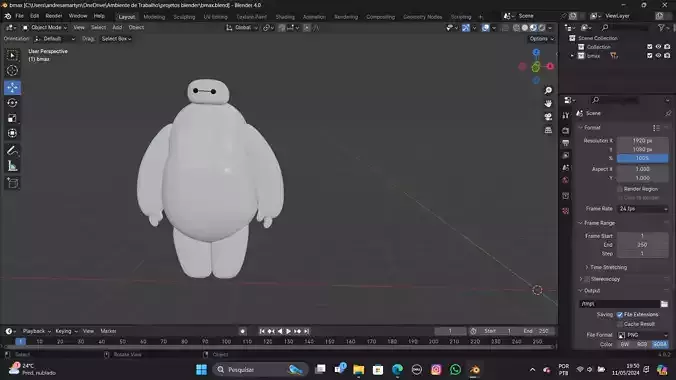Select the Add Cube tool
Image resolution: width=676 pixels, height=380 pixels.
(12, 183)
